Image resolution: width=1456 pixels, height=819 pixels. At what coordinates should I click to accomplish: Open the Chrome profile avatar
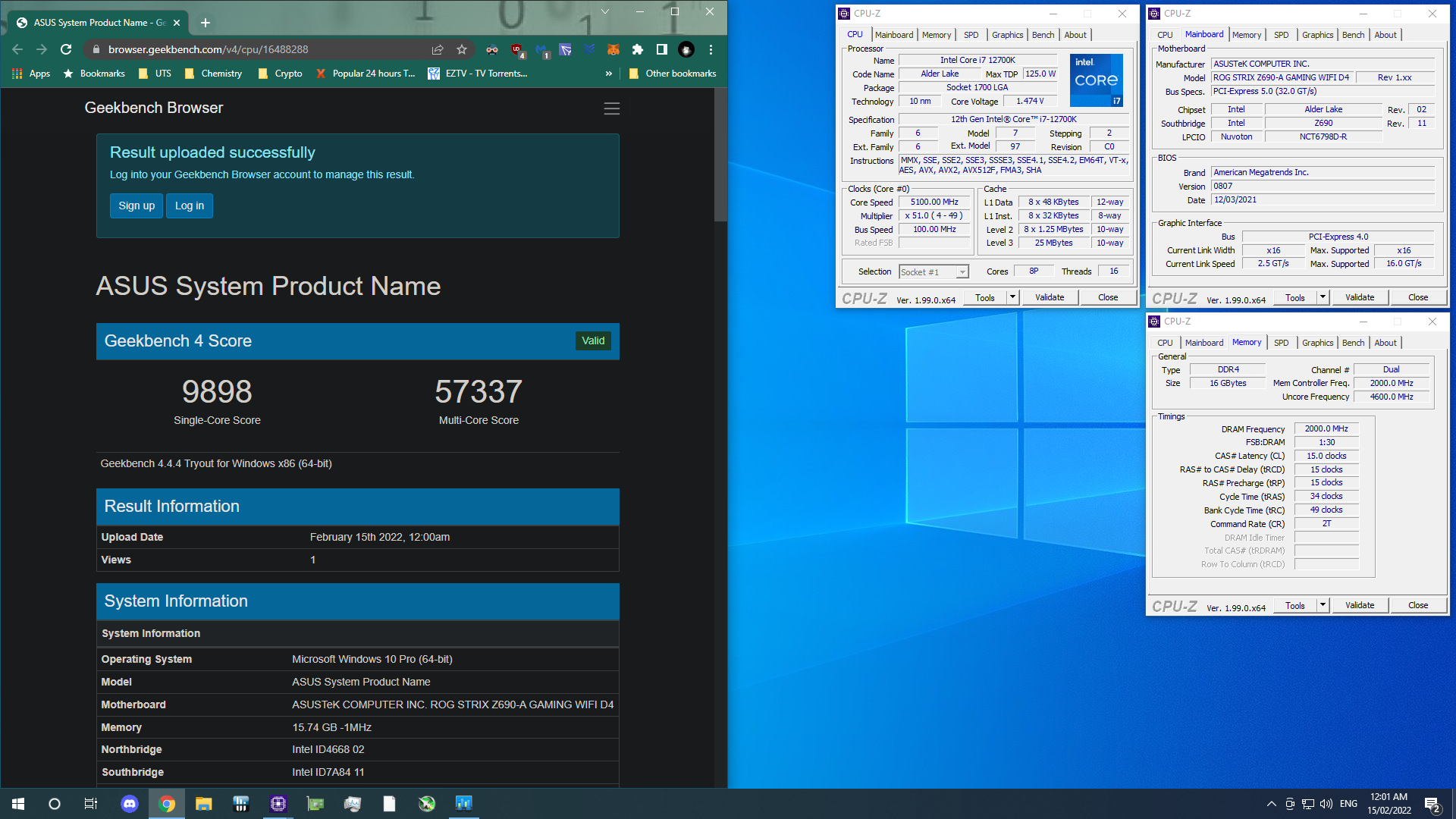click(x=686, y=49)
